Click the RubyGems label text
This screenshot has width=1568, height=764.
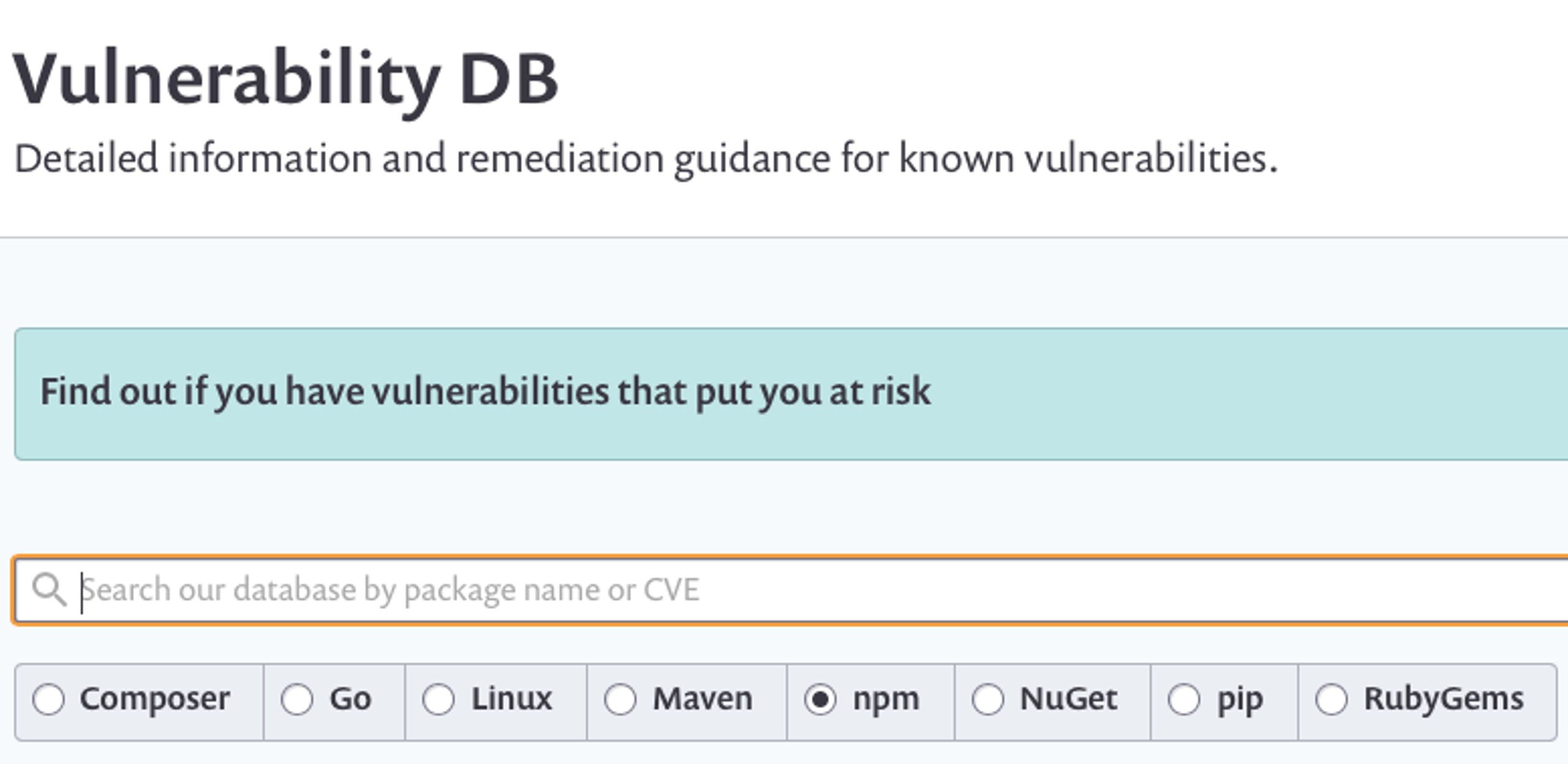pyautogui.click(x=1444, y=699)
